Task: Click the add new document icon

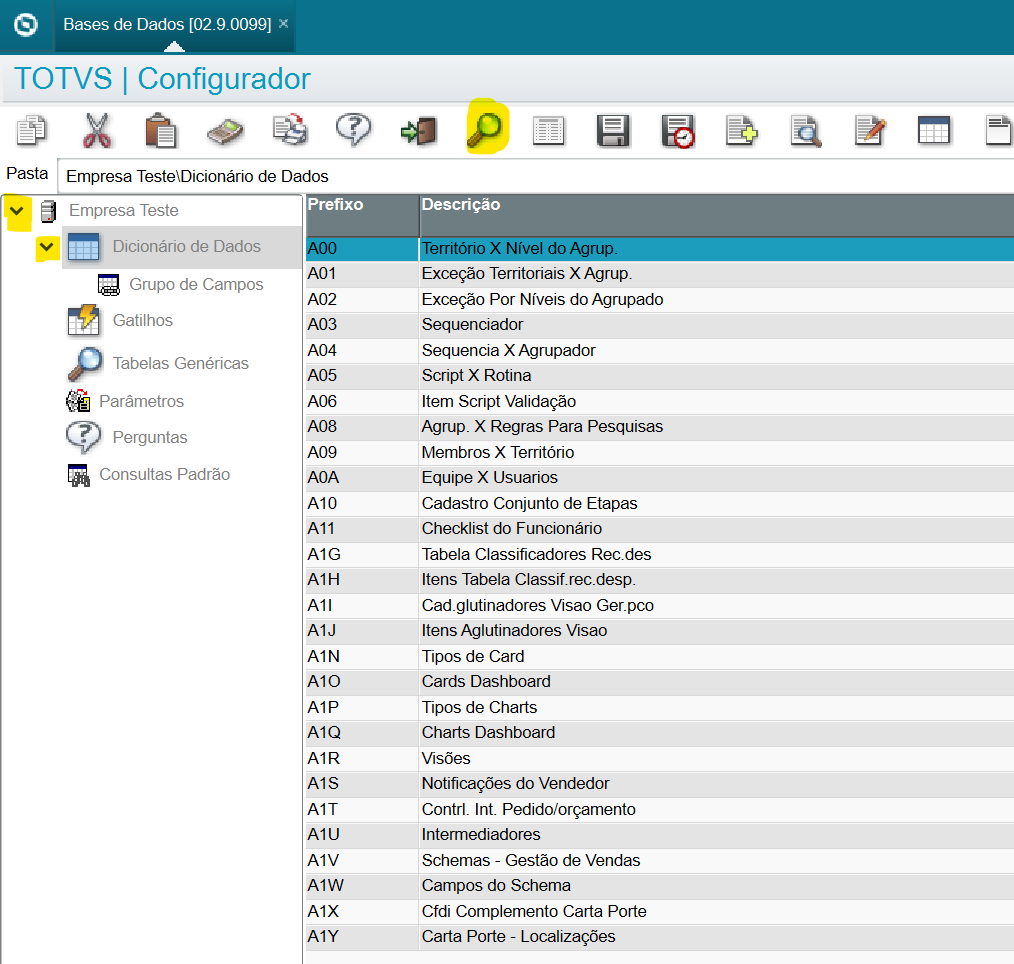Action: tap(741, 131)
